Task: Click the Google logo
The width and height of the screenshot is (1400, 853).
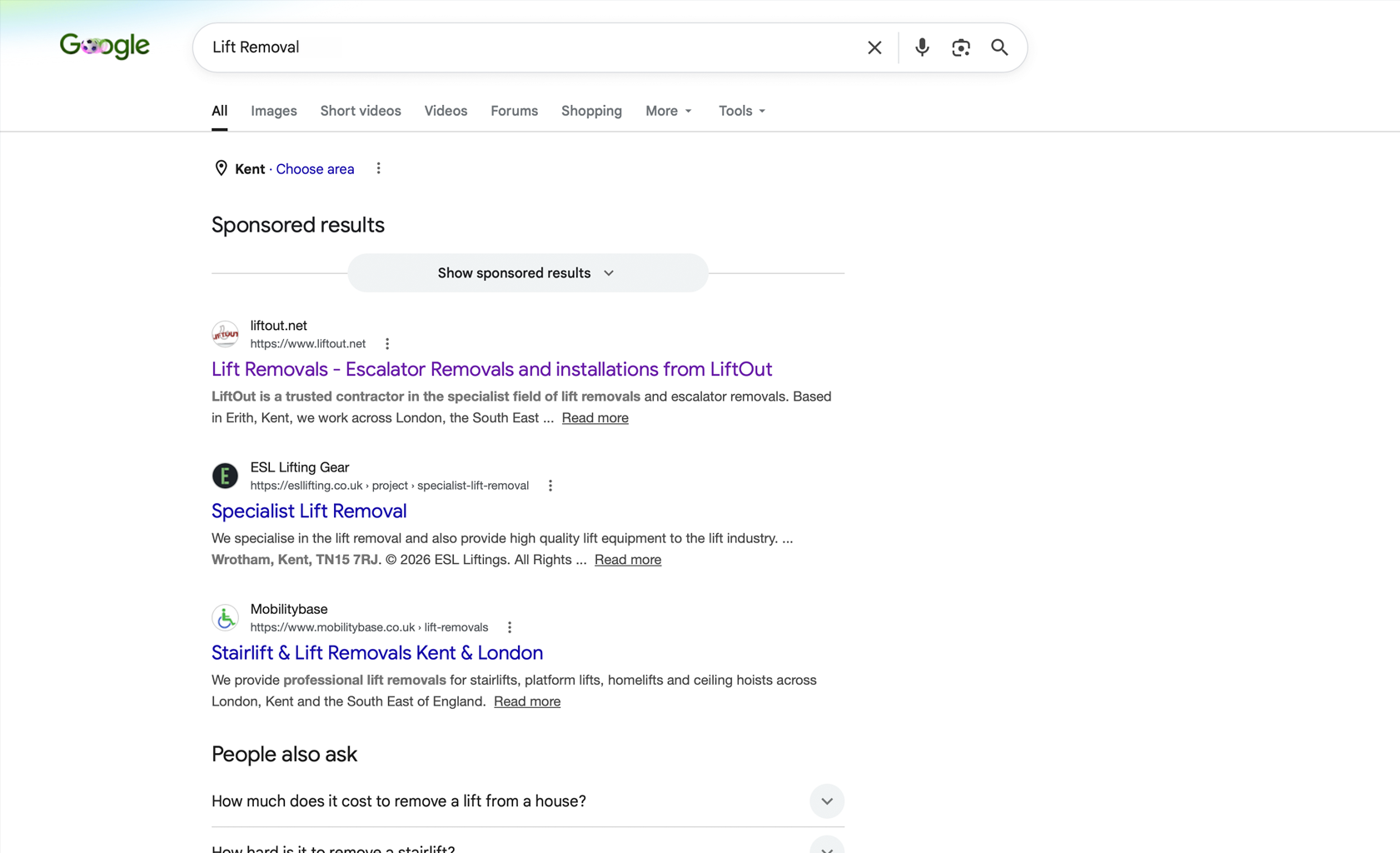Action: pos(105,46)
